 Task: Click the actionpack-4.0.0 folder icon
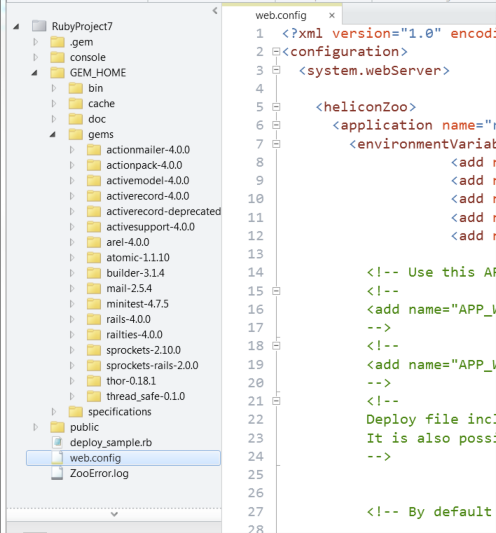click(x=94, y=165)
